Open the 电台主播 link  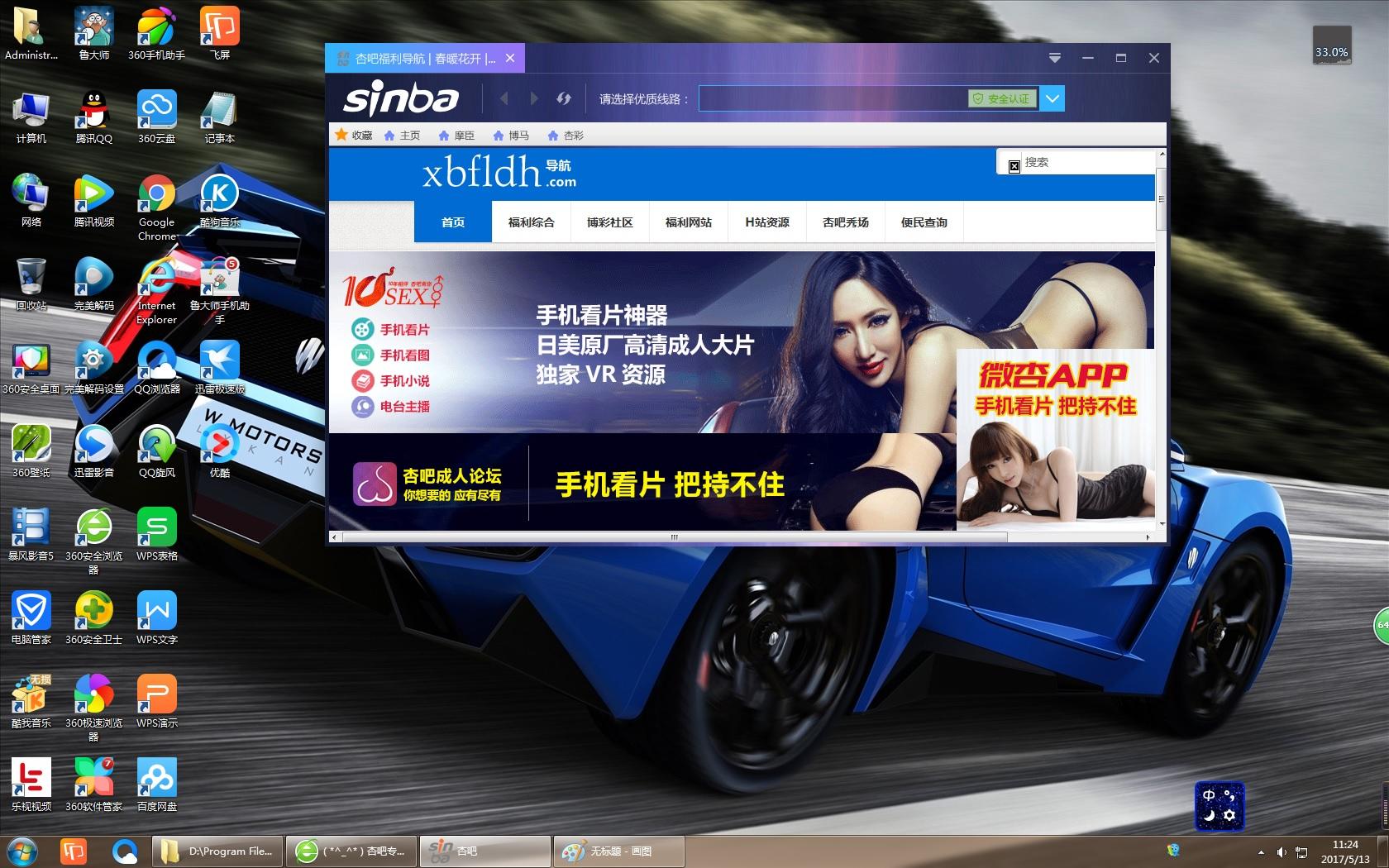391,406
